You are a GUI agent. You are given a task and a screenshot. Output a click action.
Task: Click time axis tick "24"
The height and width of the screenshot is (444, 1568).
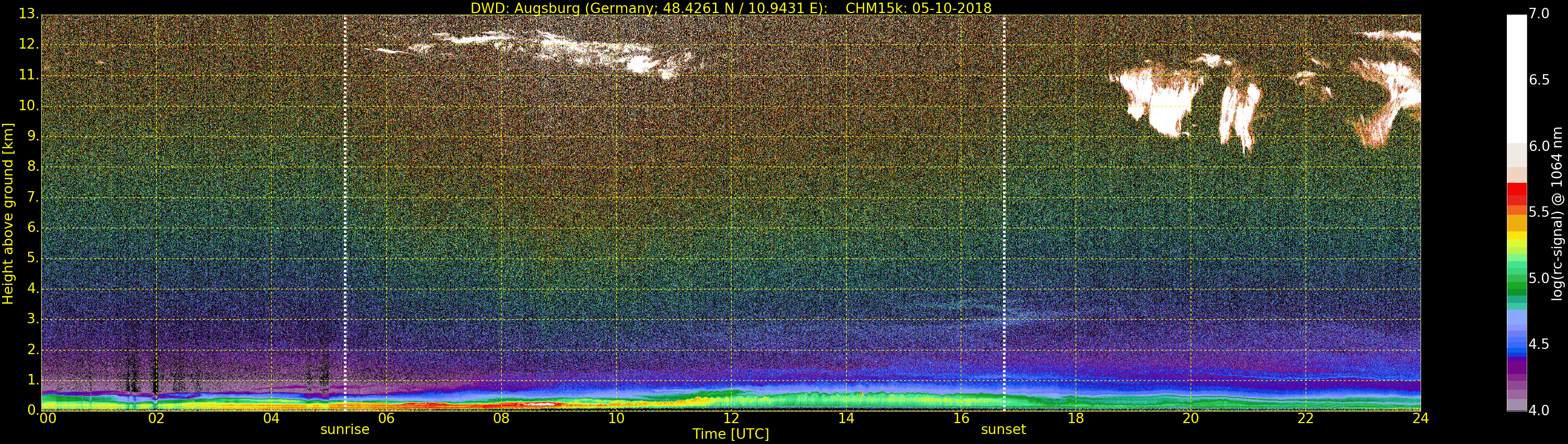(x=1421, y=418)
